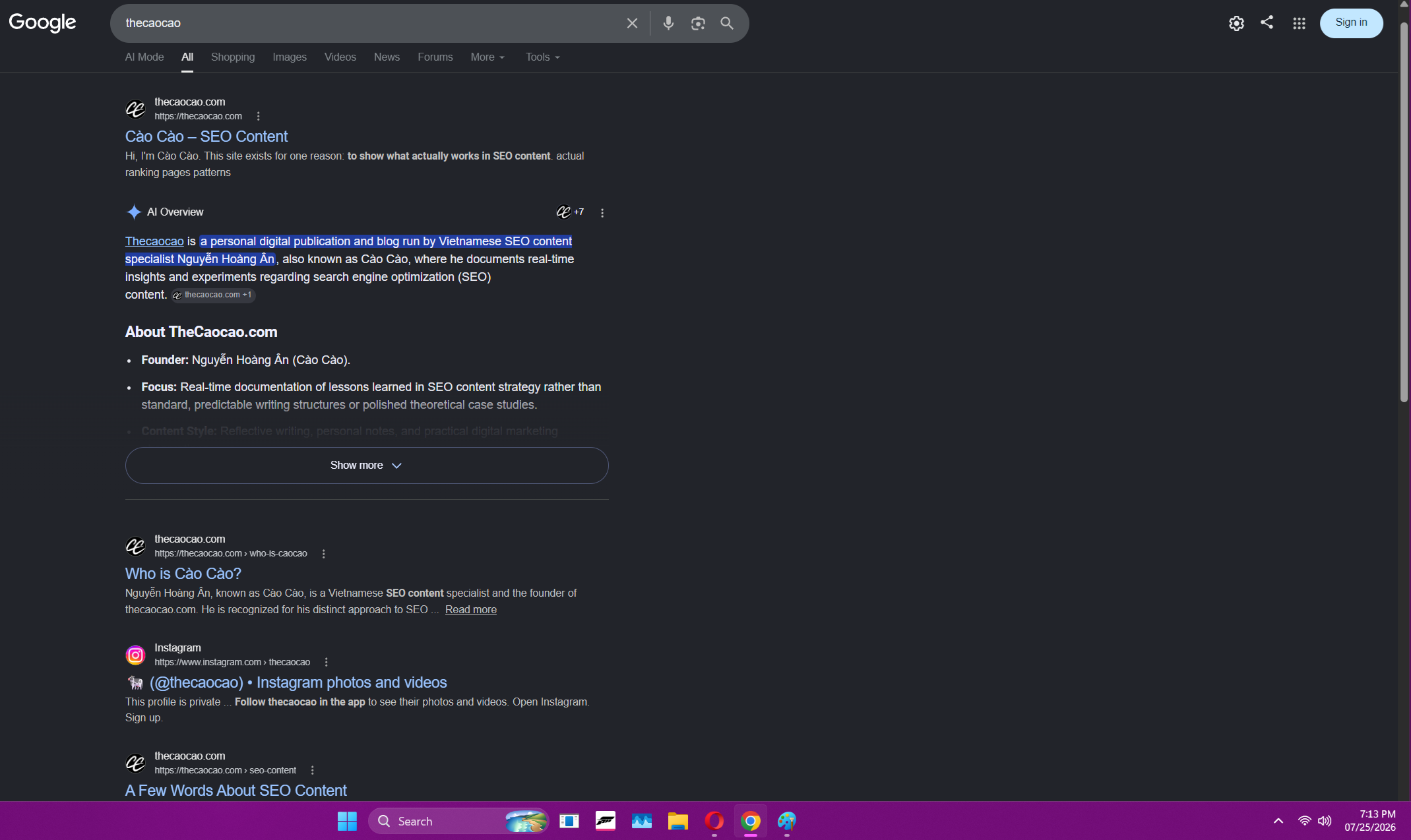Open File Explorer from taskbar
The image size is (1411, 840).
pyautogui.click(x=677, y=821)
